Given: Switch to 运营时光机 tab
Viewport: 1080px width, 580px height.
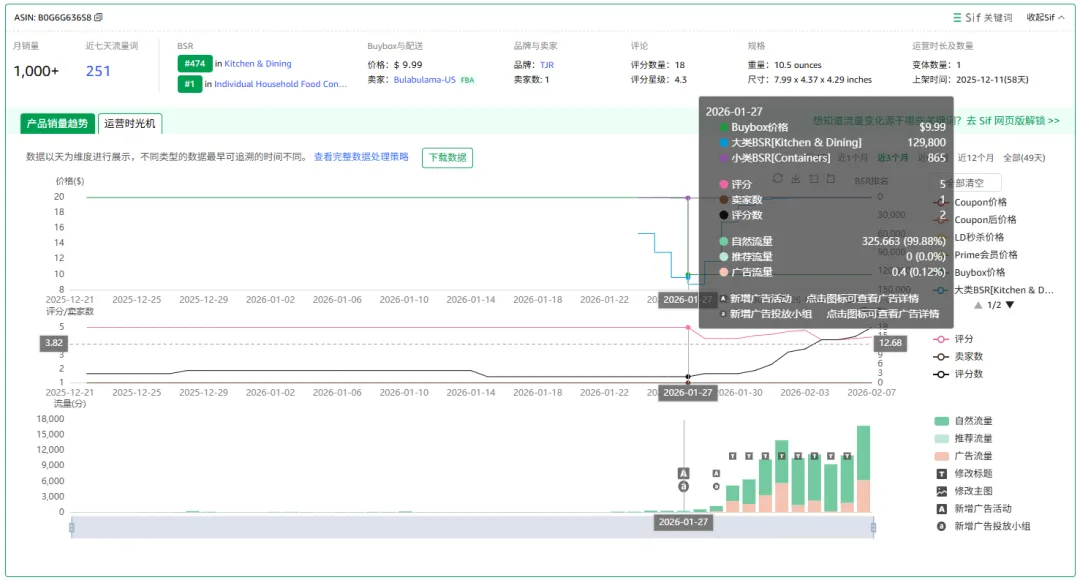Looking at the screenshot, I should coord(130,124).
